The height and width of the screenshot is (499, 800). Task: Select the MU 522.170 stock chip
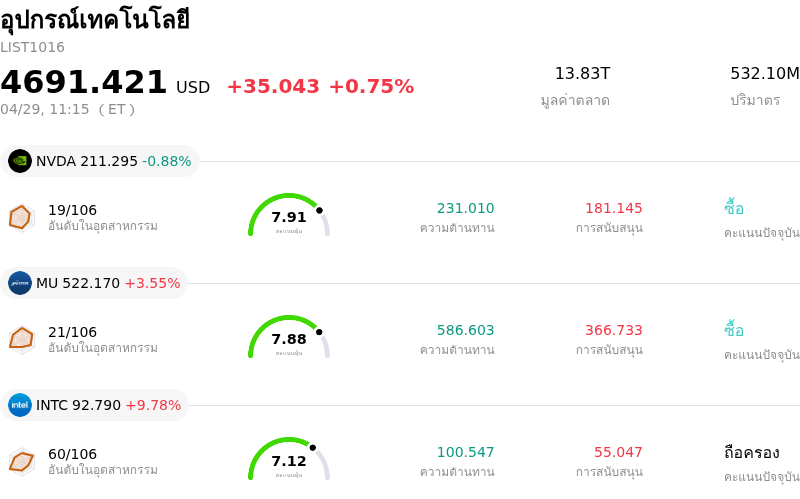point(95,283)
